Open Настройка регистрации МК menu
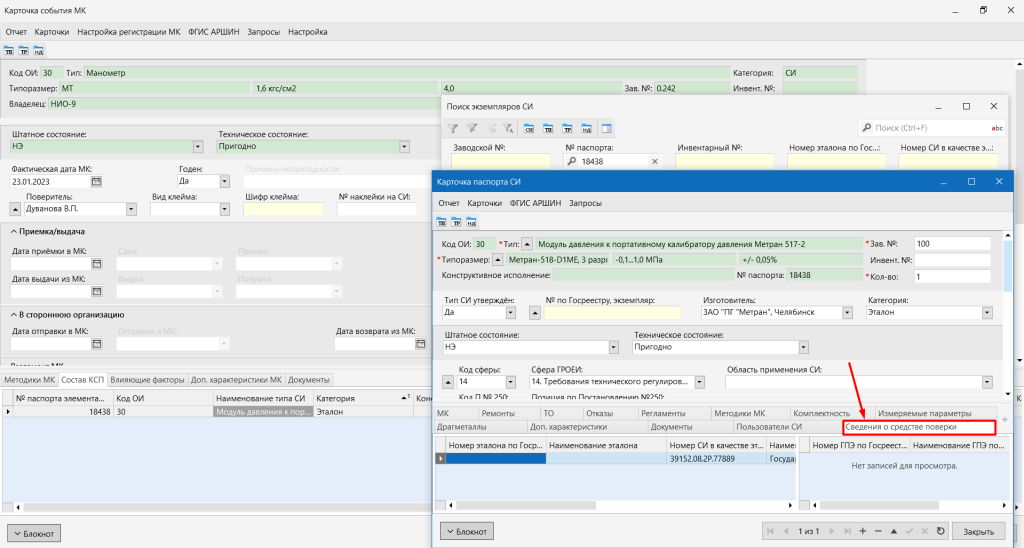This screenshot has height=548, width=1024. 129,31
